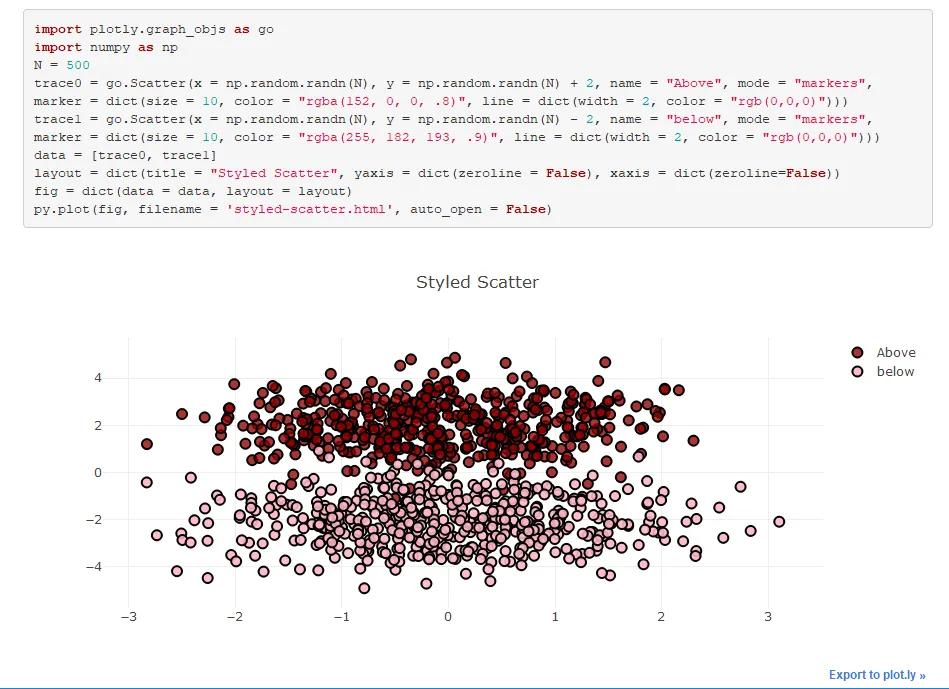Toggle the below trace in legend

click(883, 371)
